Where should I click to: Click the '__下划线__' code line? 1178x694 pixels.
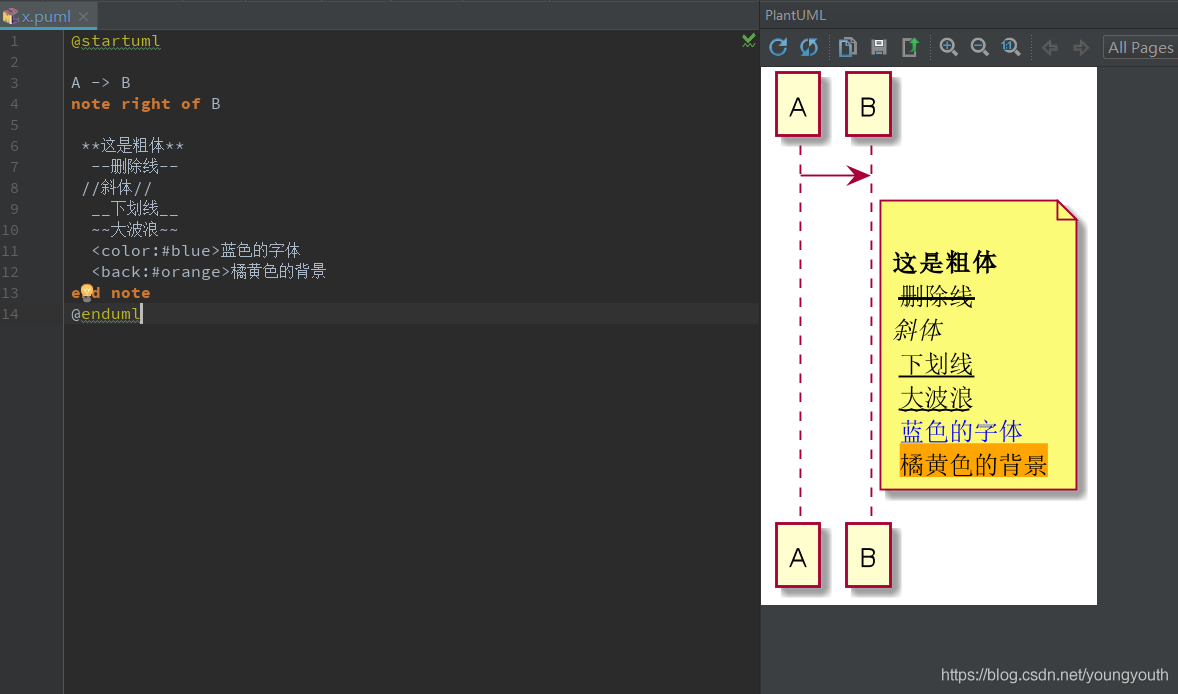coord(134,209)
